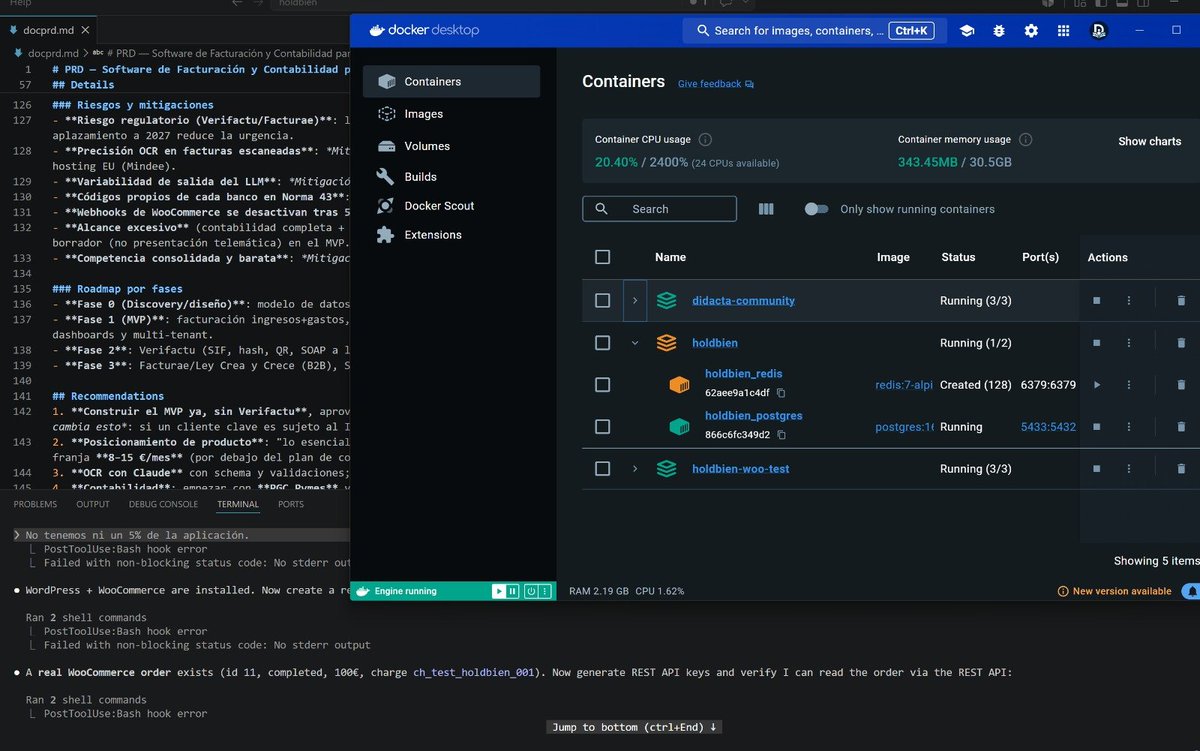This screenshot has height=751, width=1200.
Task: Click Show charts
Action: click(x=1150, y=142)
